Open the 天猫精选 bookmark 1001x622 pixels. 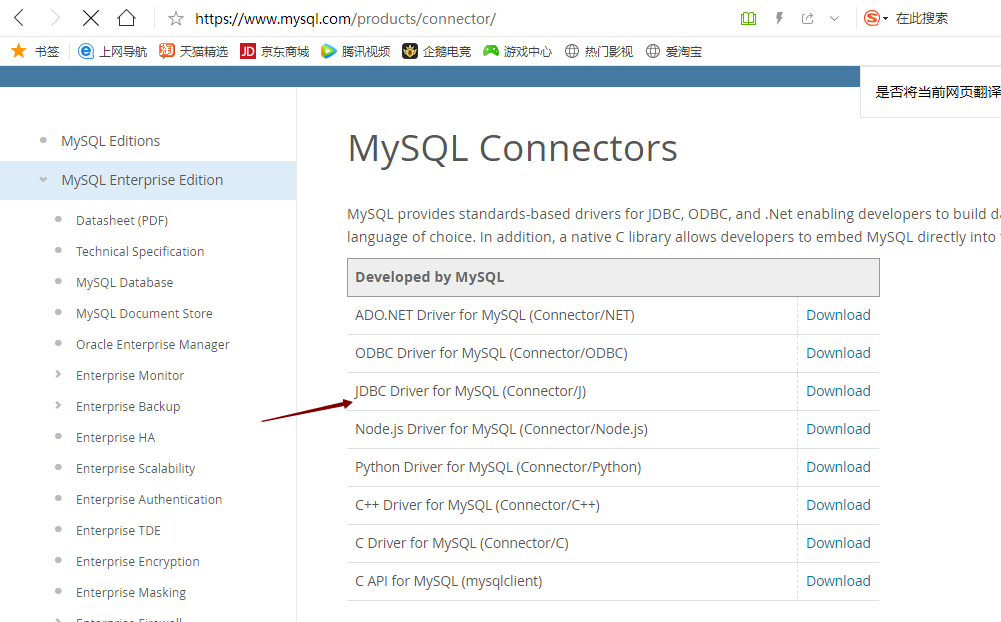pos(193,51)
